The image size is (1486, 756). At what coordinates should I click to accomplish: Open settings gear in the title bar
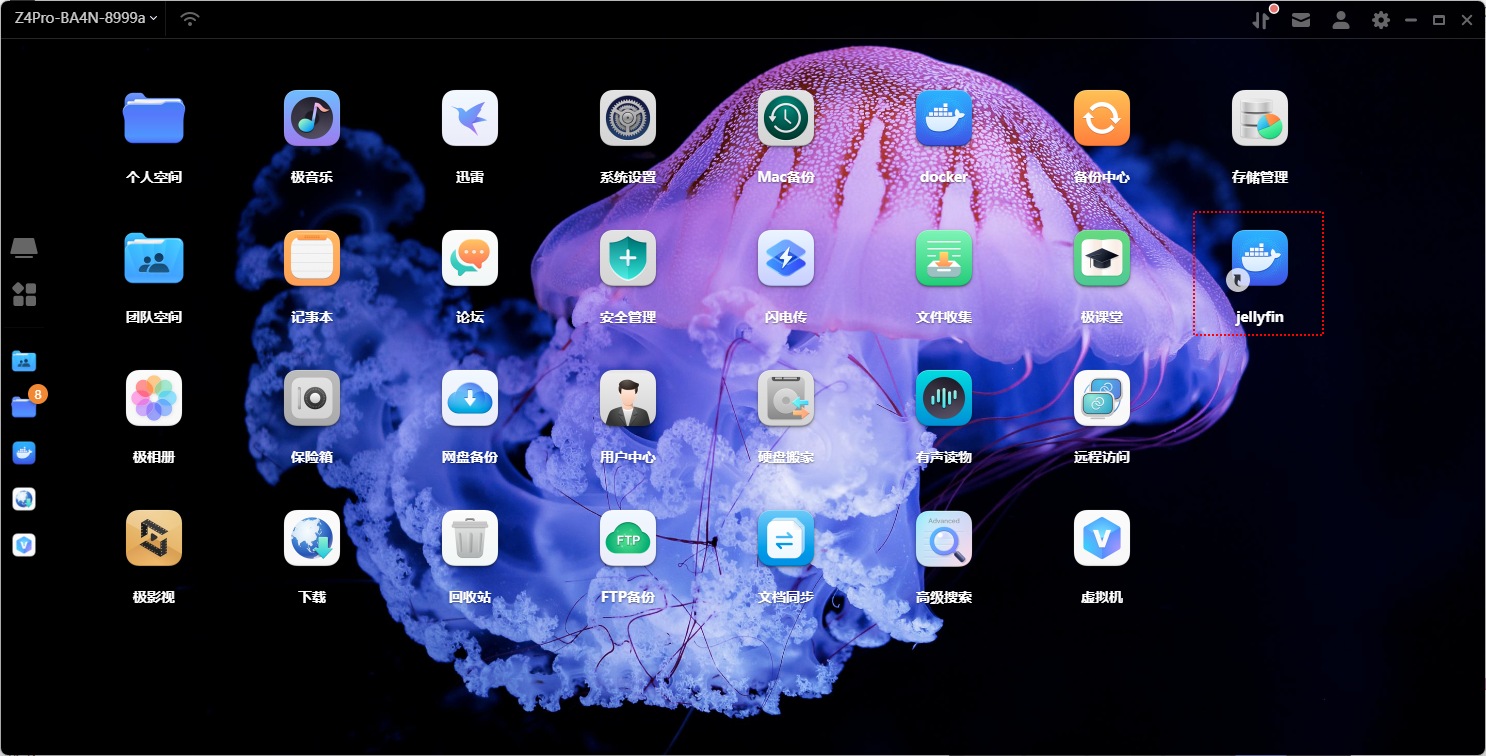(1381, 19)
